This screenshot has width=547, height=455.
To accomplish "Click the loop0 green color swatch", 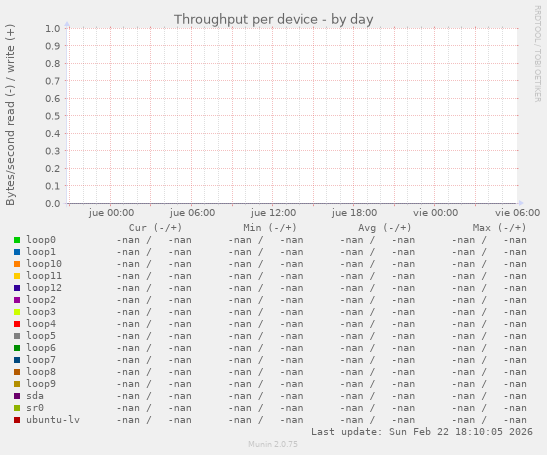I will 17,240.
